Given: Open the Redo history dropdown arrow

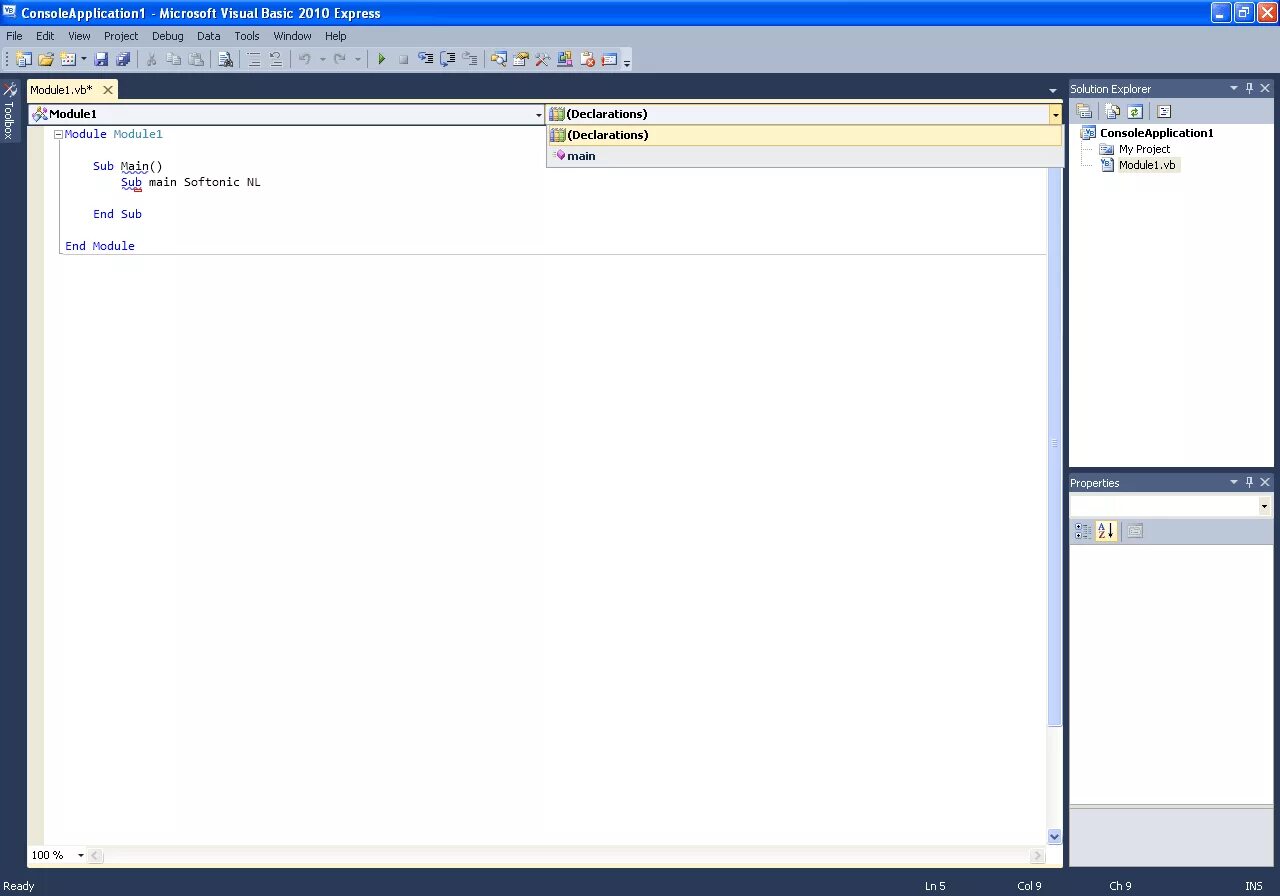Looking at the screenshot, I should point(357,59).
